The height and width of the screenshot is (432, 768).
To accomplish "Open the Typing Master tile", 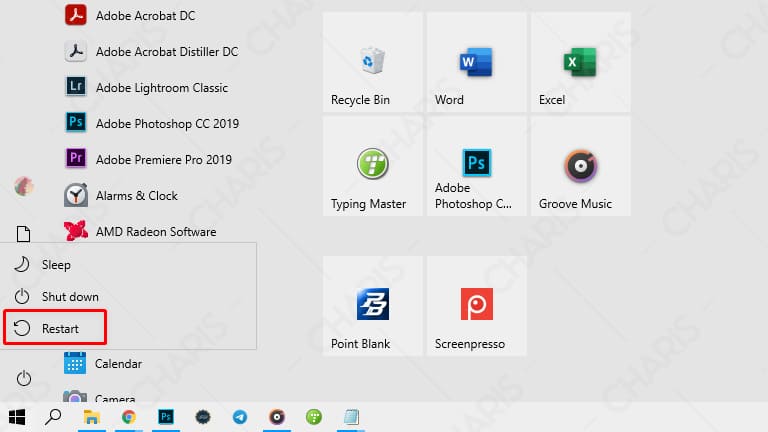I will pyautogui.click(x=373, y=166).
